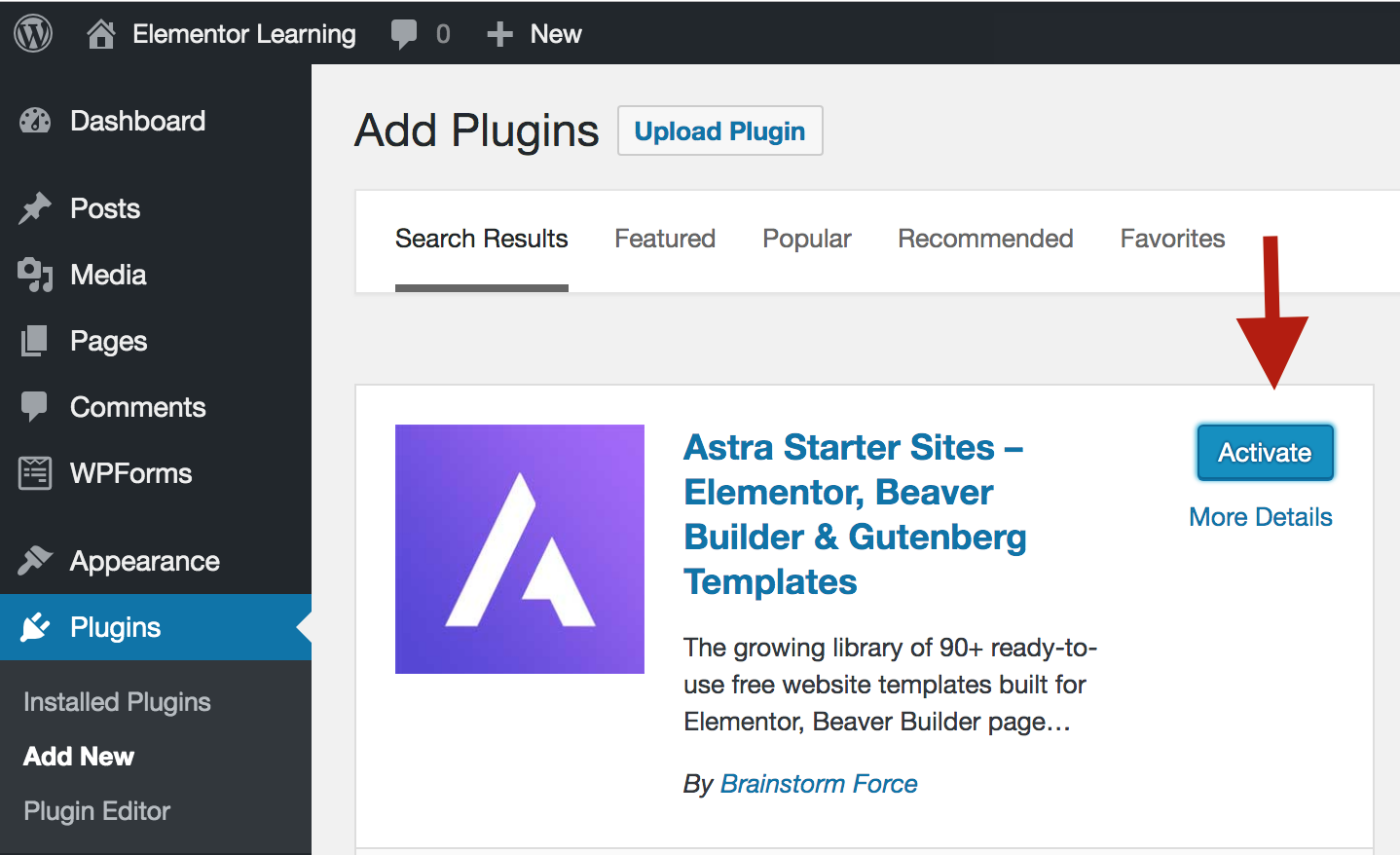Click the WordPress logo icon
This screenshot has height=855, width=1400.
33,34
